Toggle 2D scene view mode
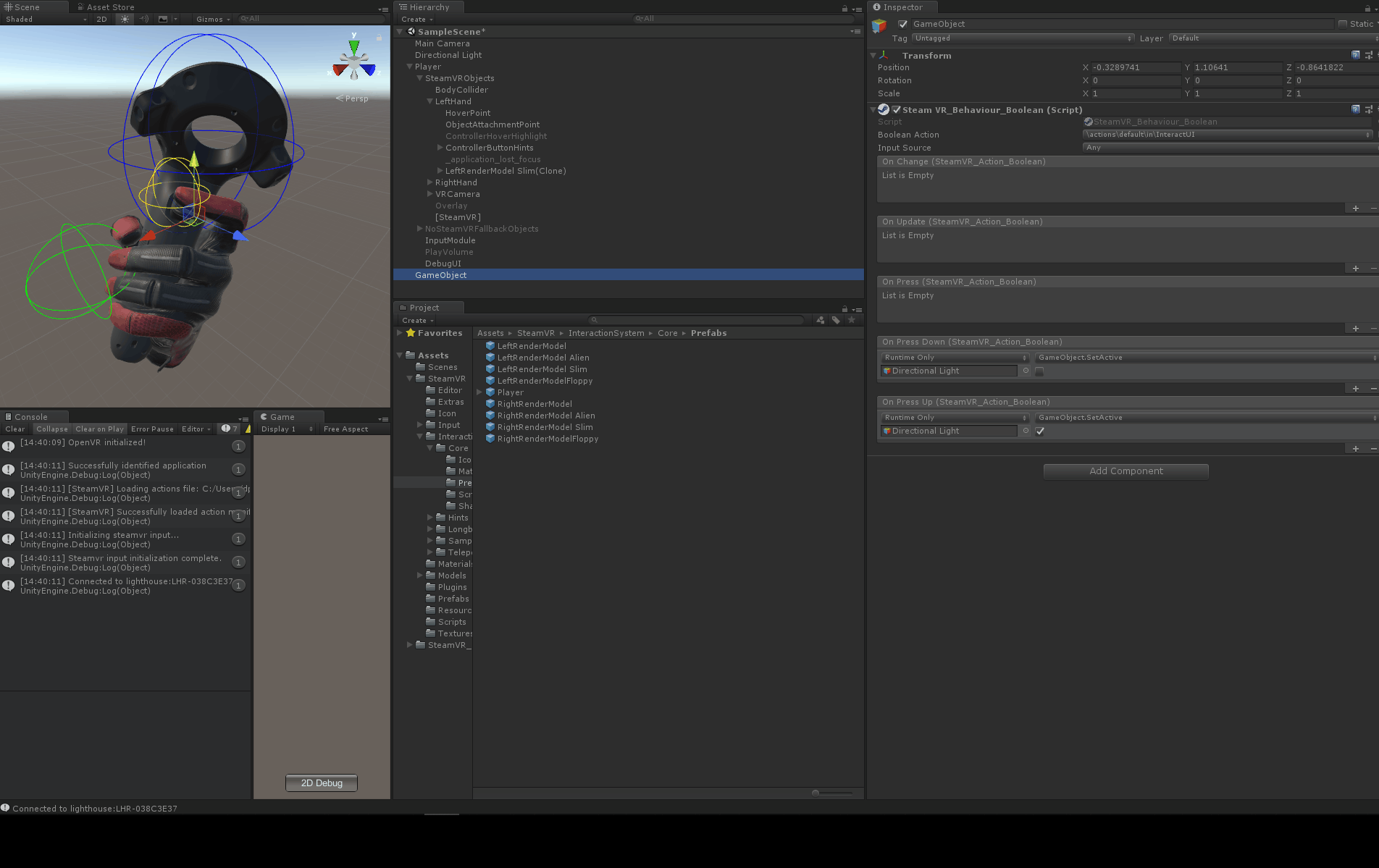This screenshot has height=868, width=1379. tap(102, 20)
